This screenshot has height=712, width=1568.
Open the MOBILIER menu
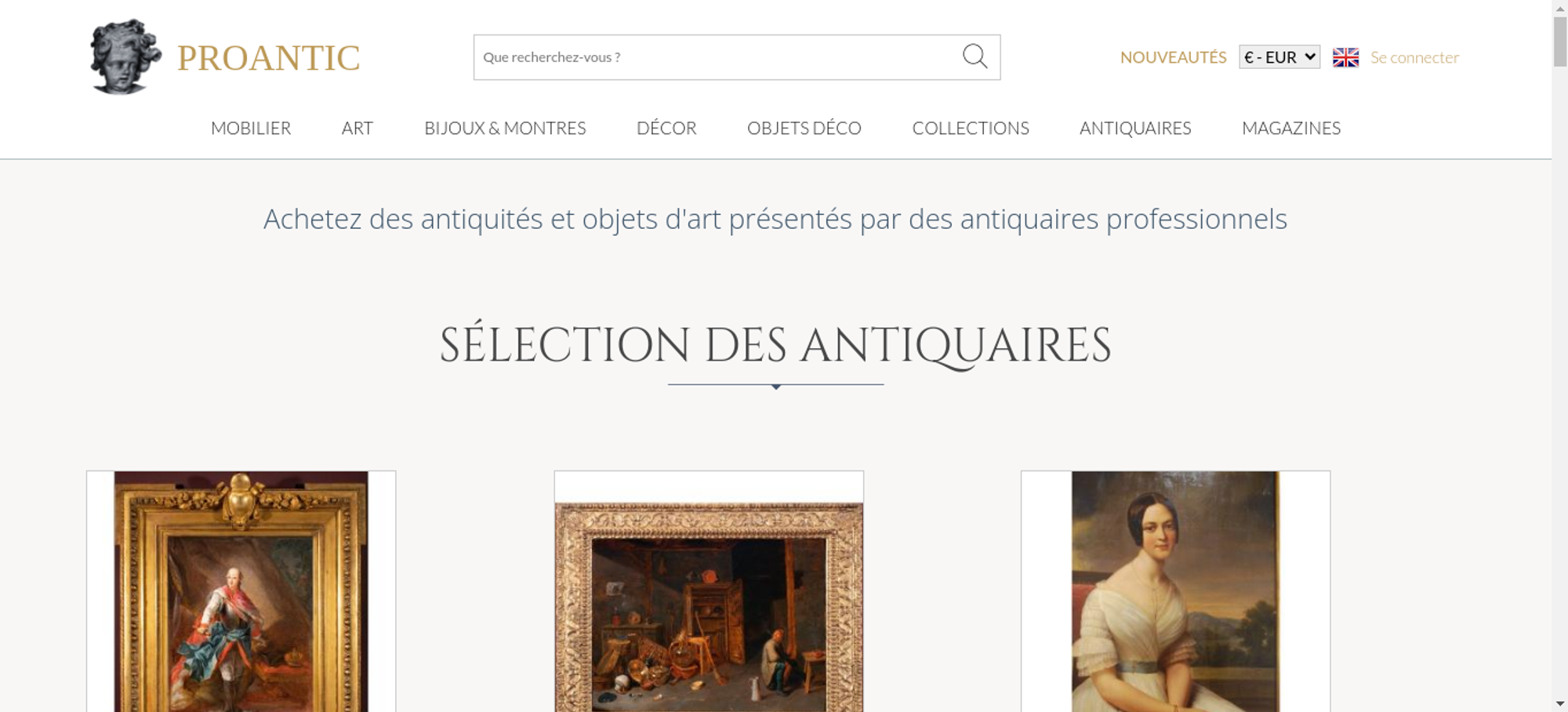point(251,128)
